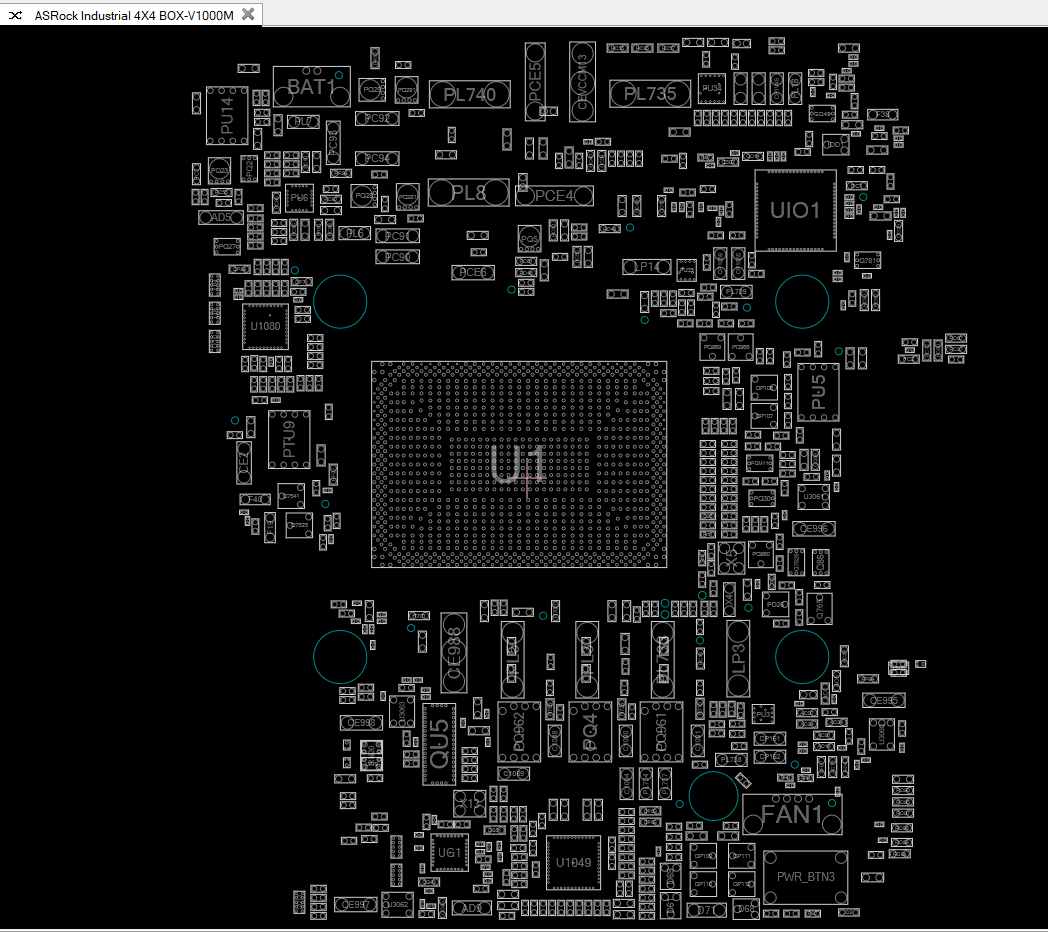Screen dimensions: 1048x932
Task: Select the LP3 inductor
Action: (738, 658)
